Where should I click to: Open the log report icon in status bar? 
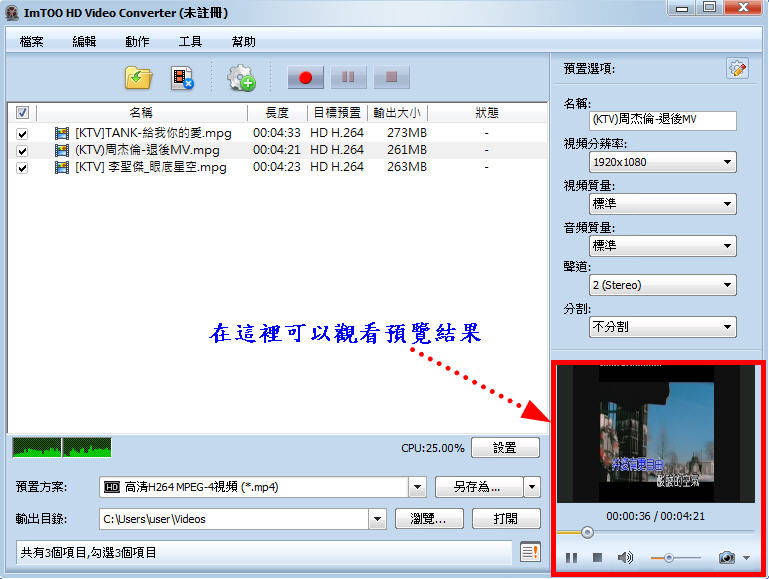click(x=530, y=552)
